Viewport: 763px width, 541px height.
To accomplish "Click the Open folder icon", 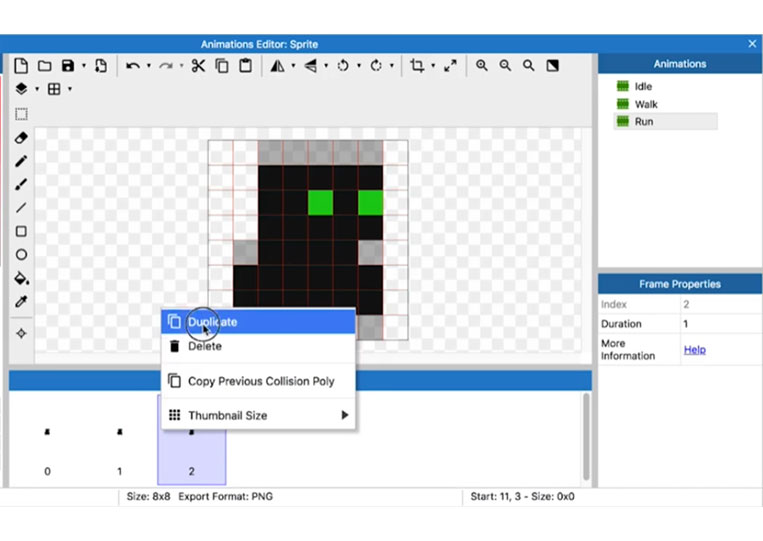I will point(45,66).
